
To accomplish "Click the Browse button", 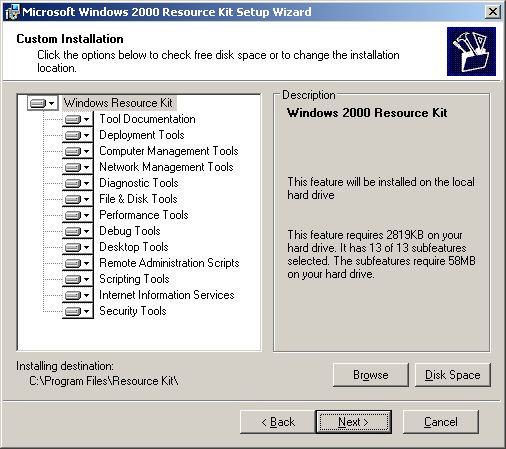I will 371,375.
